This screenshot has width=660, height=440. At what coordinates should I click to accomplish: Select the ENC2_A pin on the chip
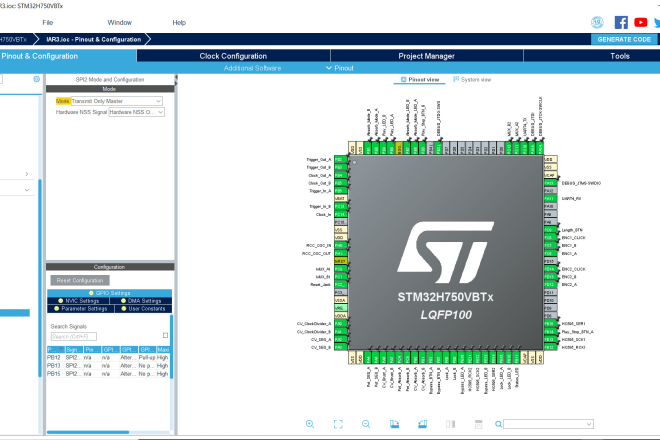click(550, 285)
